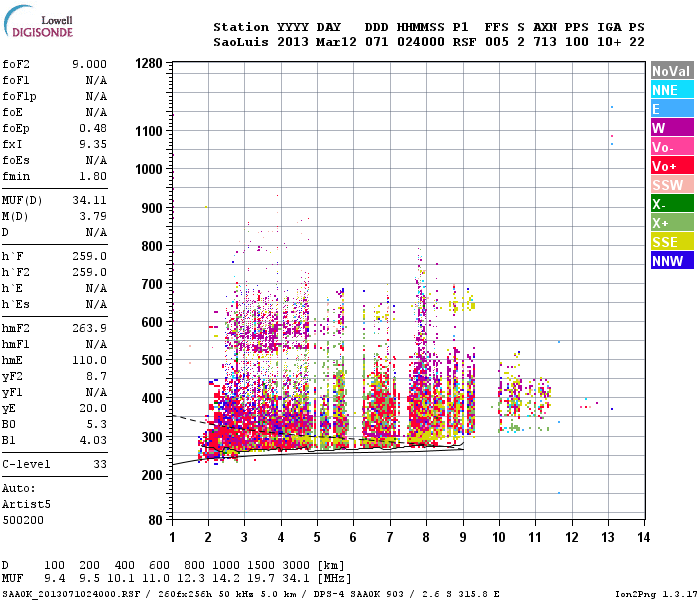Click the yE value 20.0
Image resolution: width=700 pixels, height=600 pixels.
pos(93,408)
